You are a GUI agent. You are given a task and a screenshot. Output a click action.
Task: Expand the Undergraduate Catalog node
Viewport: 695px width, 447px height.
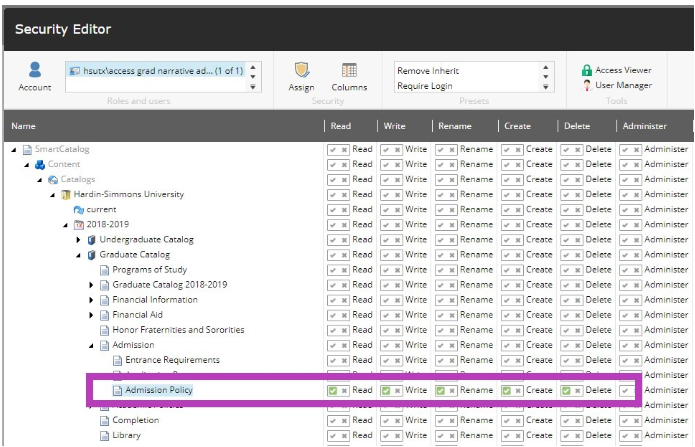click(78, 240)
